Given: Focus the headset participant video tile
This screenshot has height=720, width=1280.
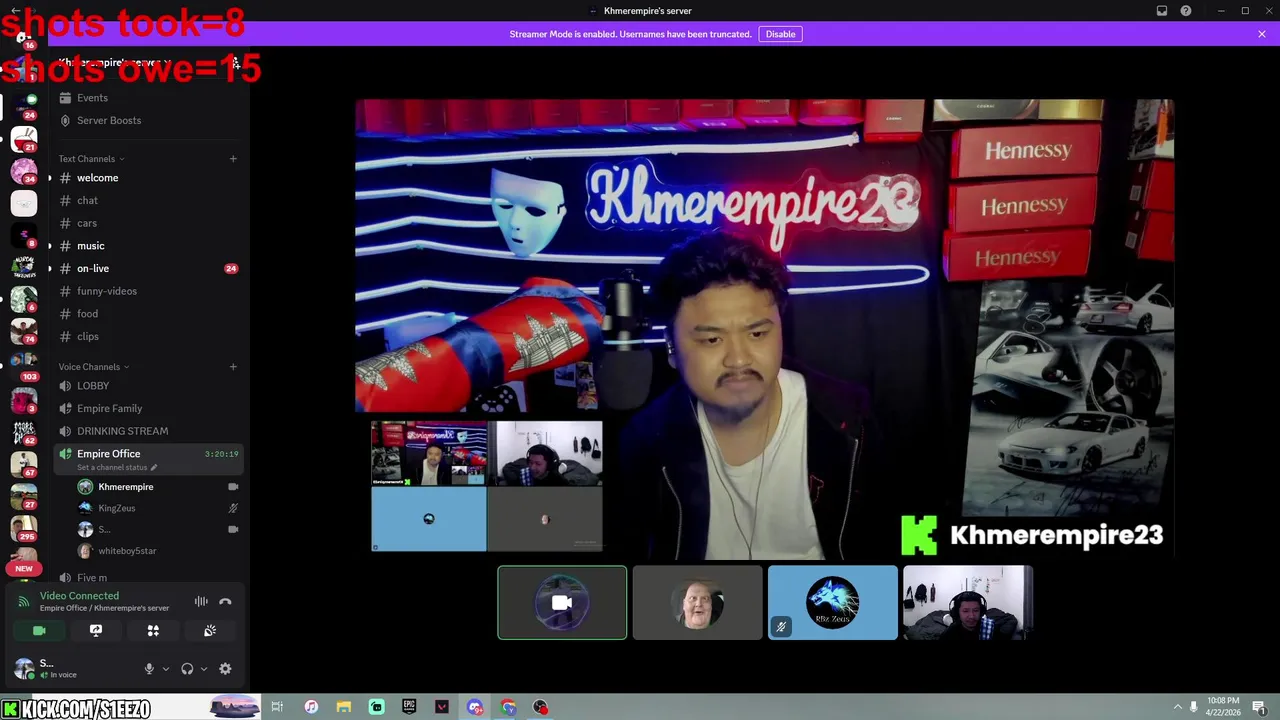Looking at the screenshot, I should pos(968,602).
